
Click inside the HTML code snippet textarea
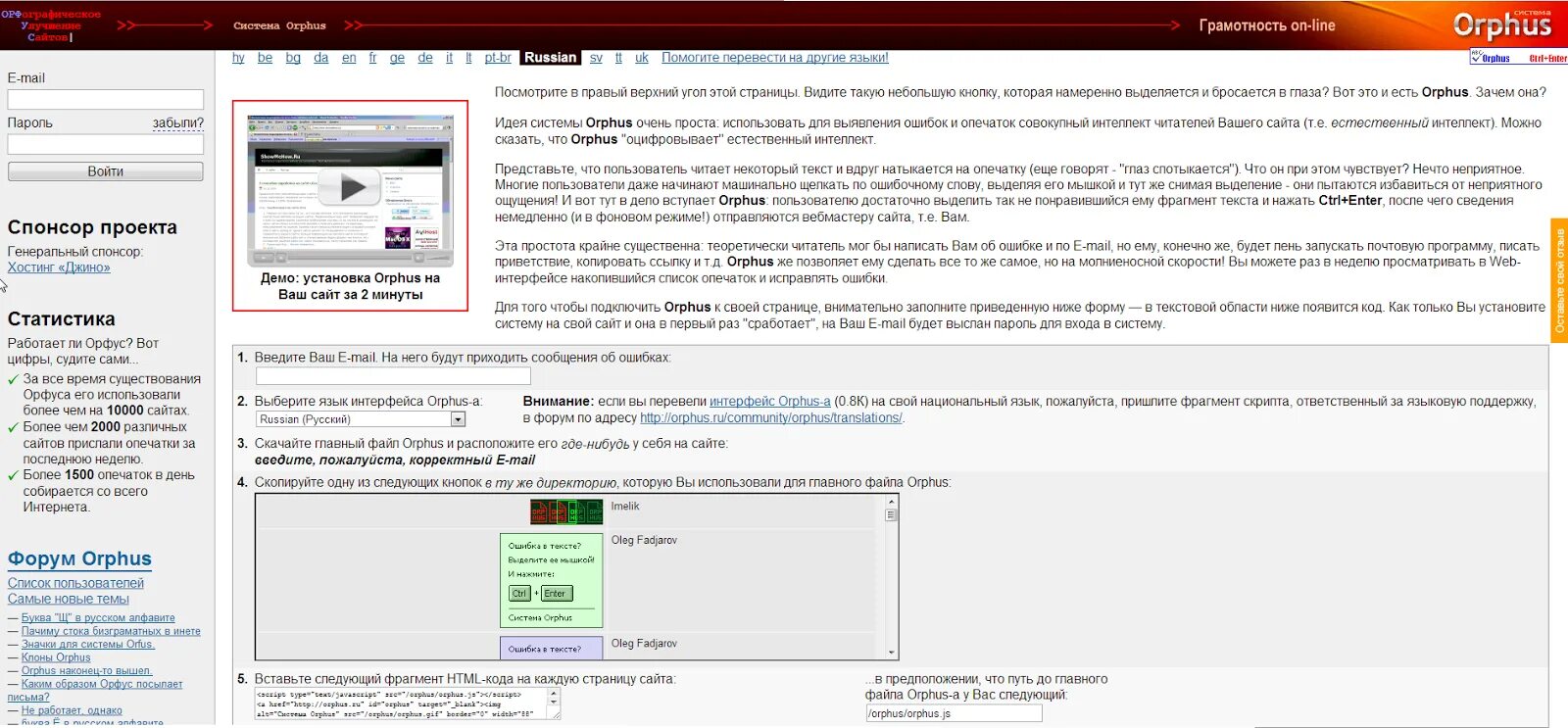[402, 704]
